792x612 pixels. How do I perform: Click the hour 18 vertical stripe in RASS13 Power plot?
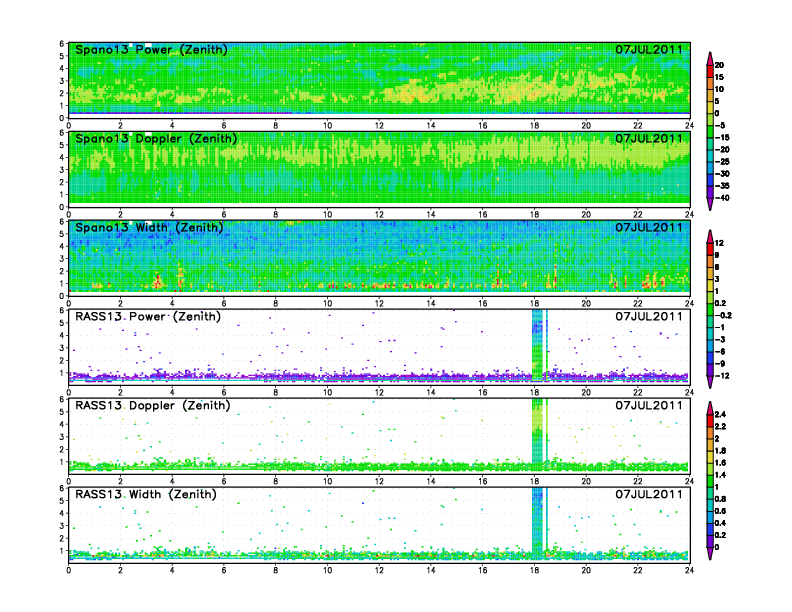point(537,345)
